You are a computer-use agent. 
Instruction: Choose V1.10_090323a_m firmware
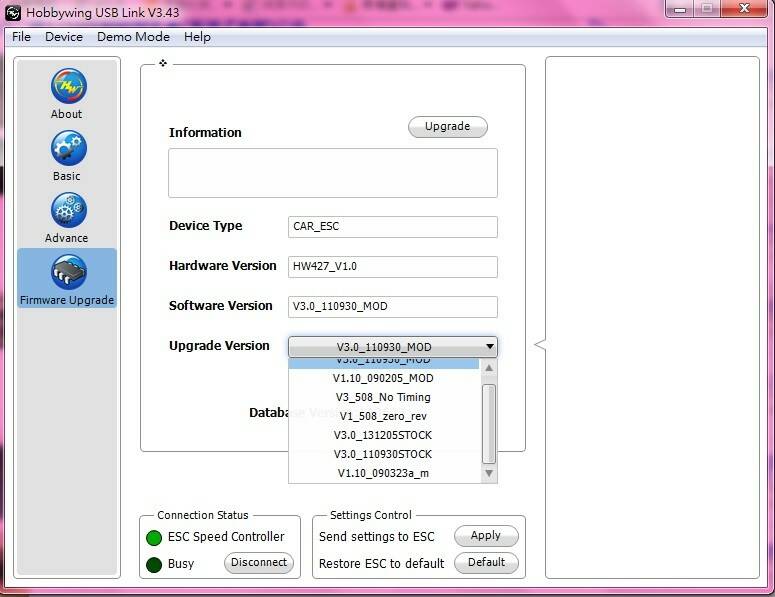coord(384,473)
